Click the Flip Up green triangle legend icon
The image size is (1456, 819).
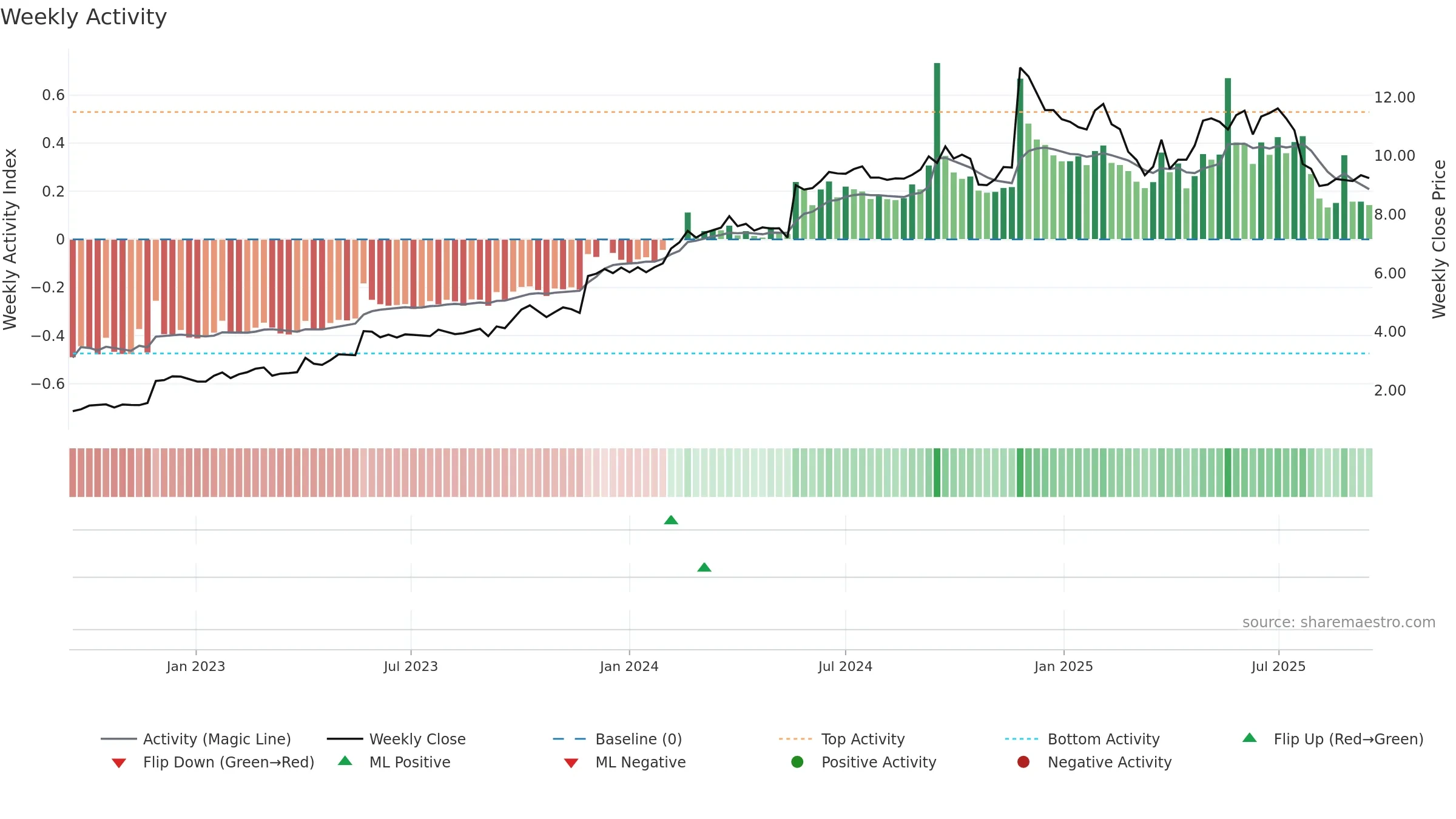1250,738
